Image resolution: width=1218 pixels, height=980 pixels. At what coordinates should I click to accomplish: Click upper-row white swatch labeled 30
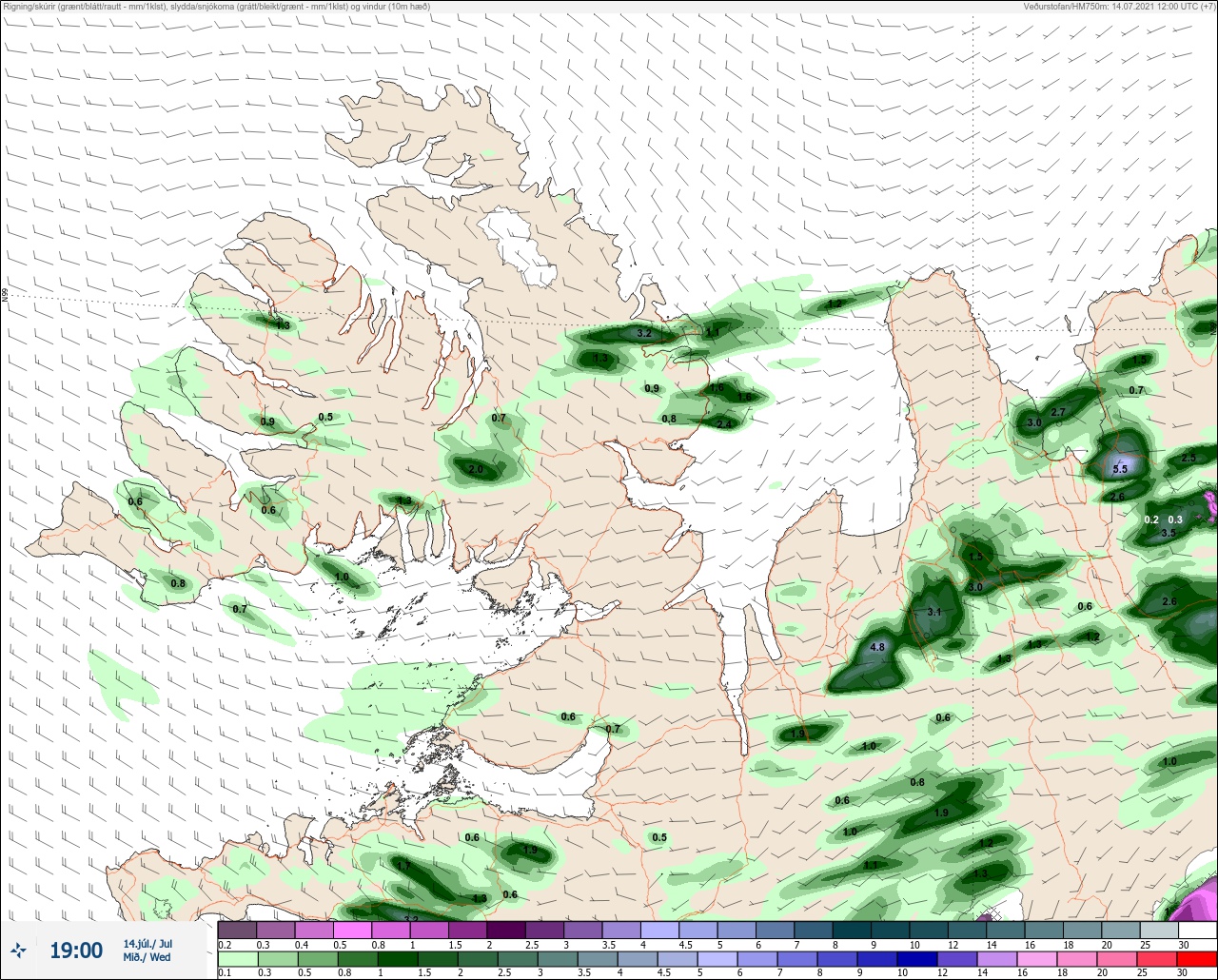point(1197,930)
